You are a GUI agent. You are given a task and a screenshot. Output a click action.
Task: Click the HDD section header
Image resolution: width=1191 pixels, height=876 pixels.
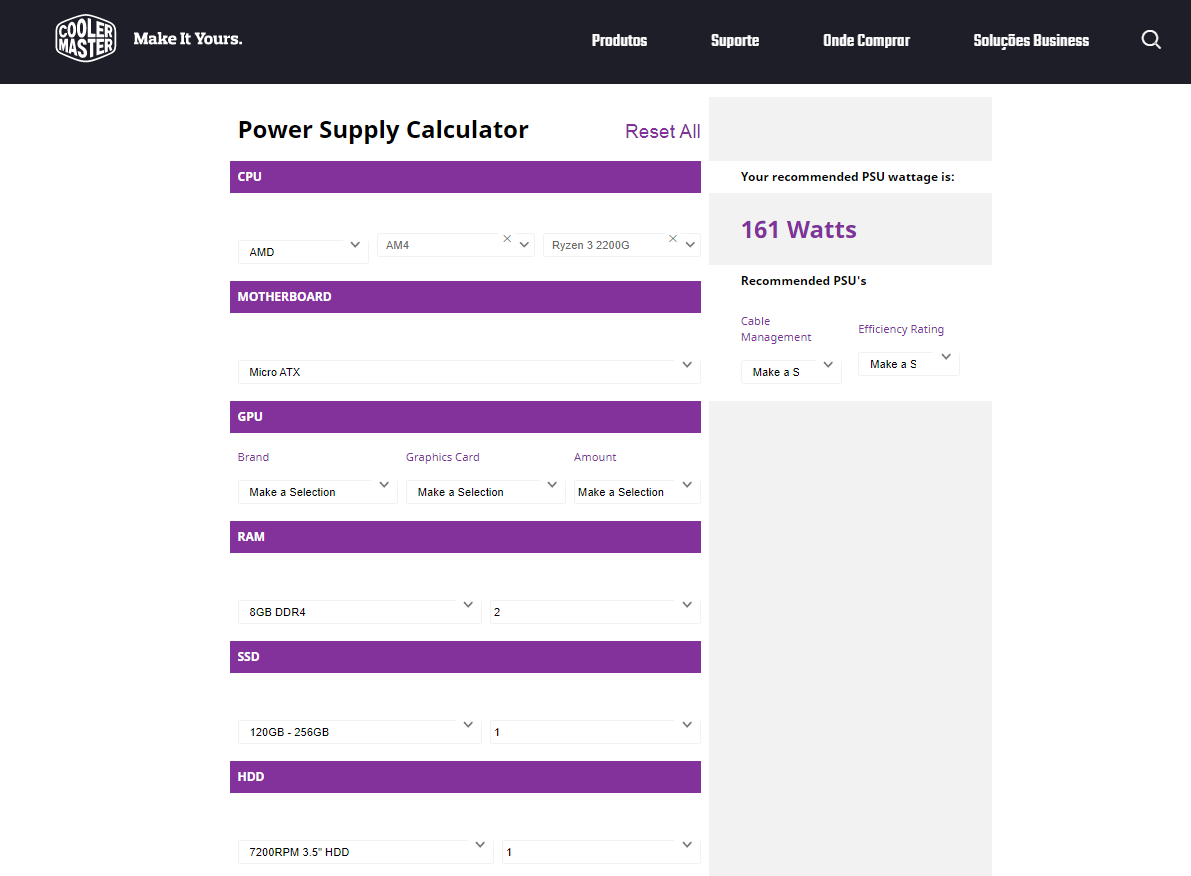[465, 776]
